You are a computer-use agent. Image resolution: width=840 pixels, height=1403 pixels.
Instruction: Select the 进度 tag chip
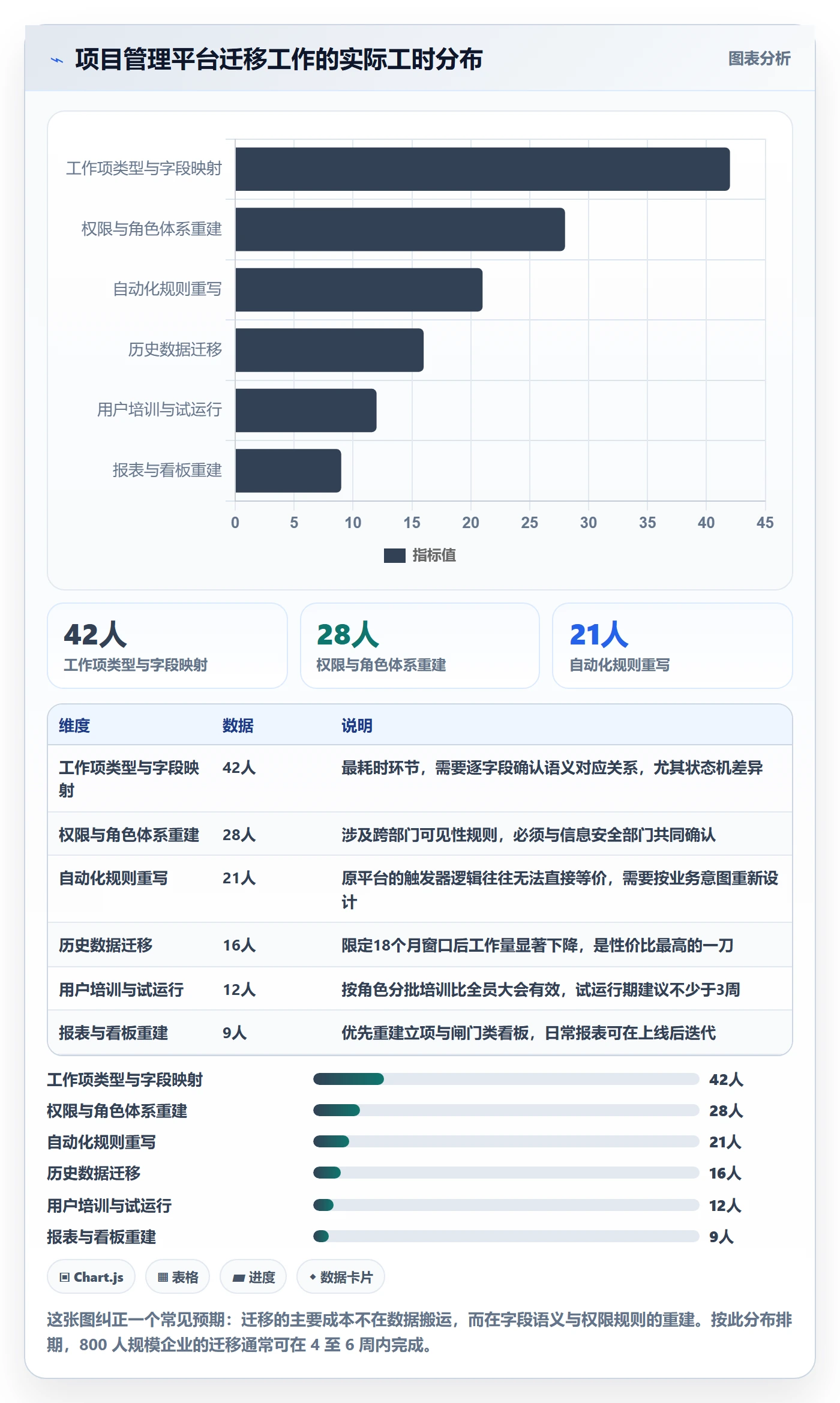(253, 1277)
